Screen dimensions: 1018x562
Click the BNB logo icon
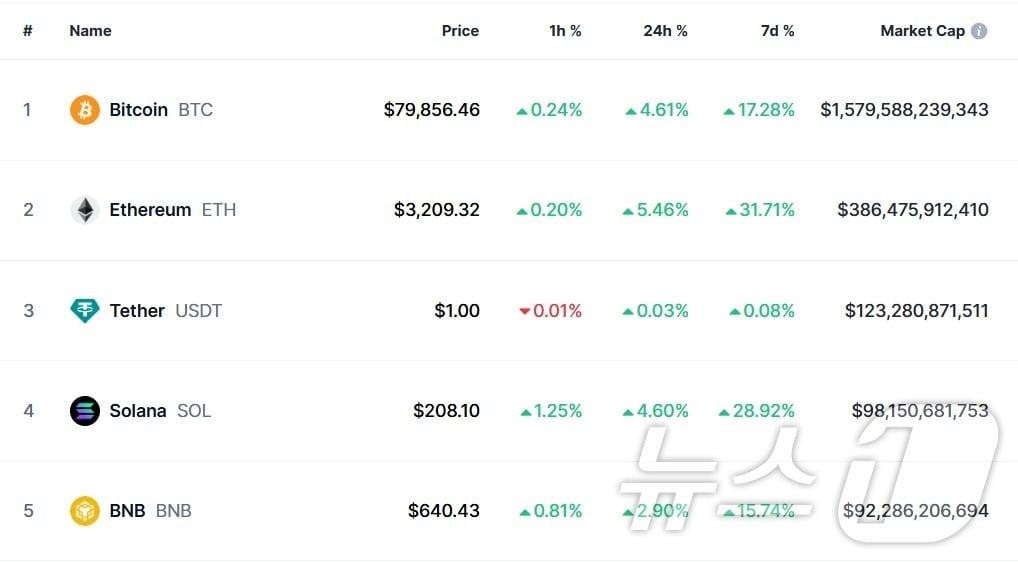pos(85,511)
